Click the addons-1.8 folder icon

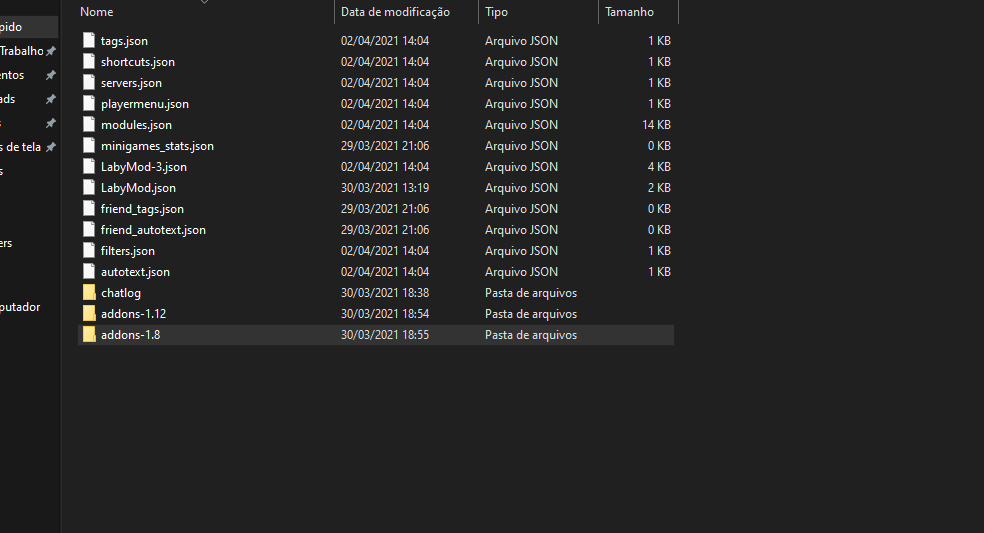click(89, 335)
